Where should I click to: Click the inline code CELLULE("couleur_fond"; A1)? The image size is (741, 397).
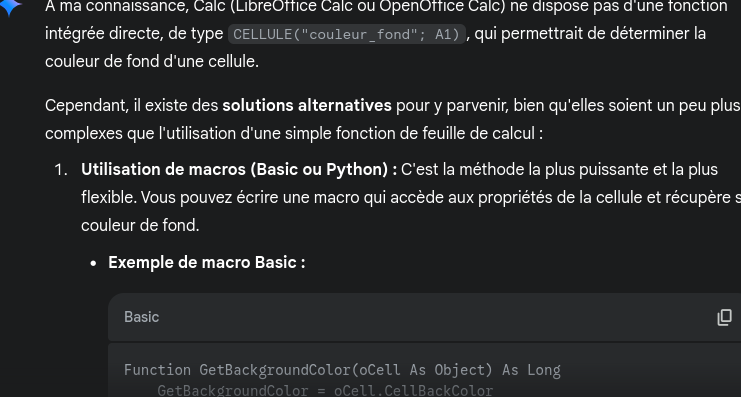pos(347,34)
